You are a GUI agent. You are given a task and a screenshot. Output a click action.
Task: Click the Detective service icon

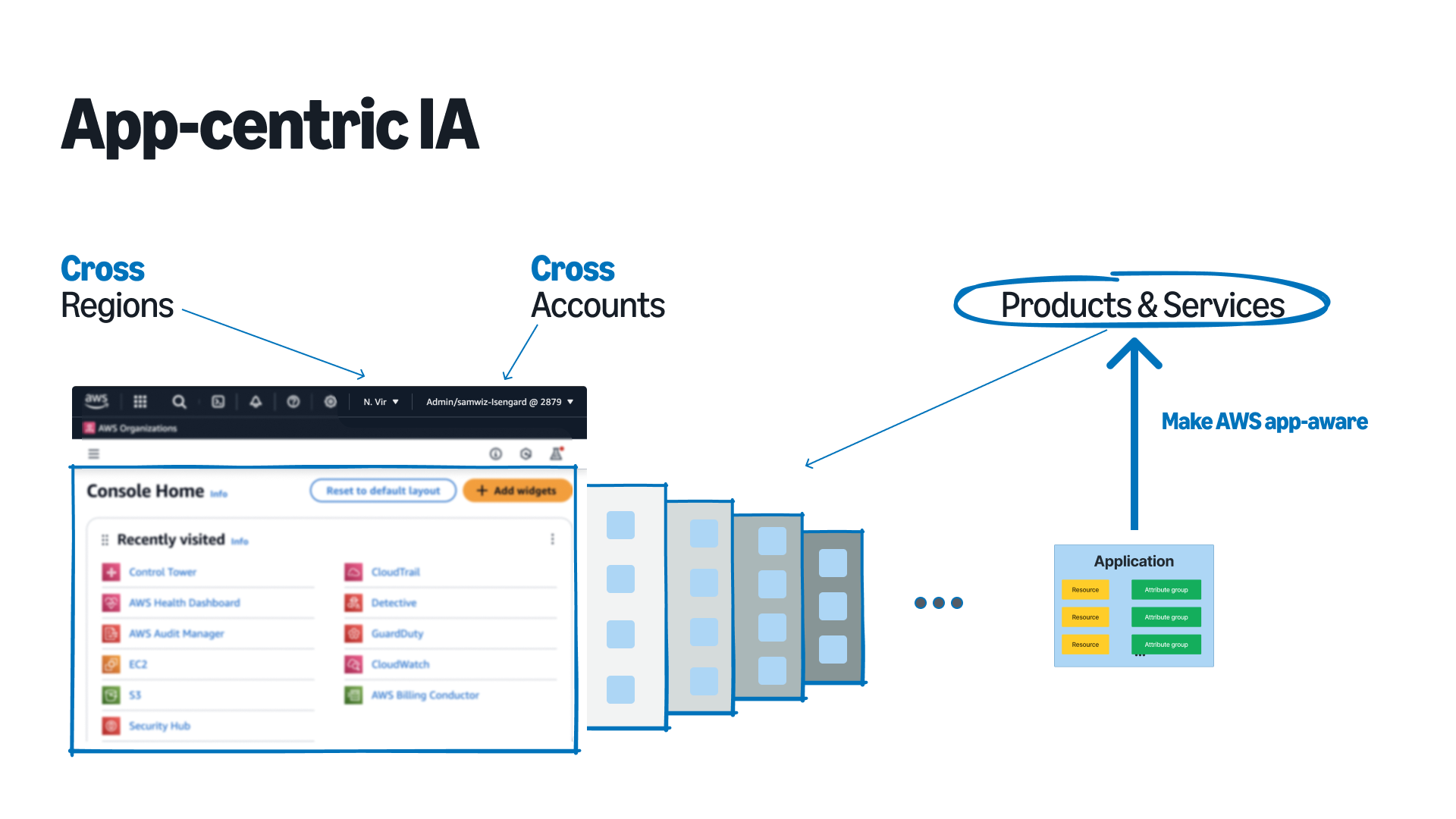(353, 603)
